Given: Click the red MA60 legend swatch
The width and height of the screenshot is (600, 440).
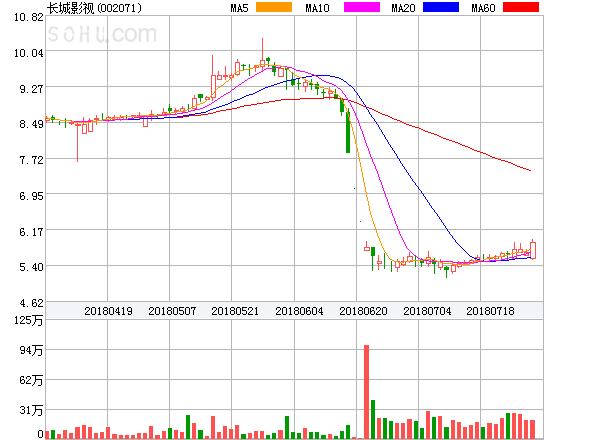Looking at the screenshot, I should pos(521,7).
